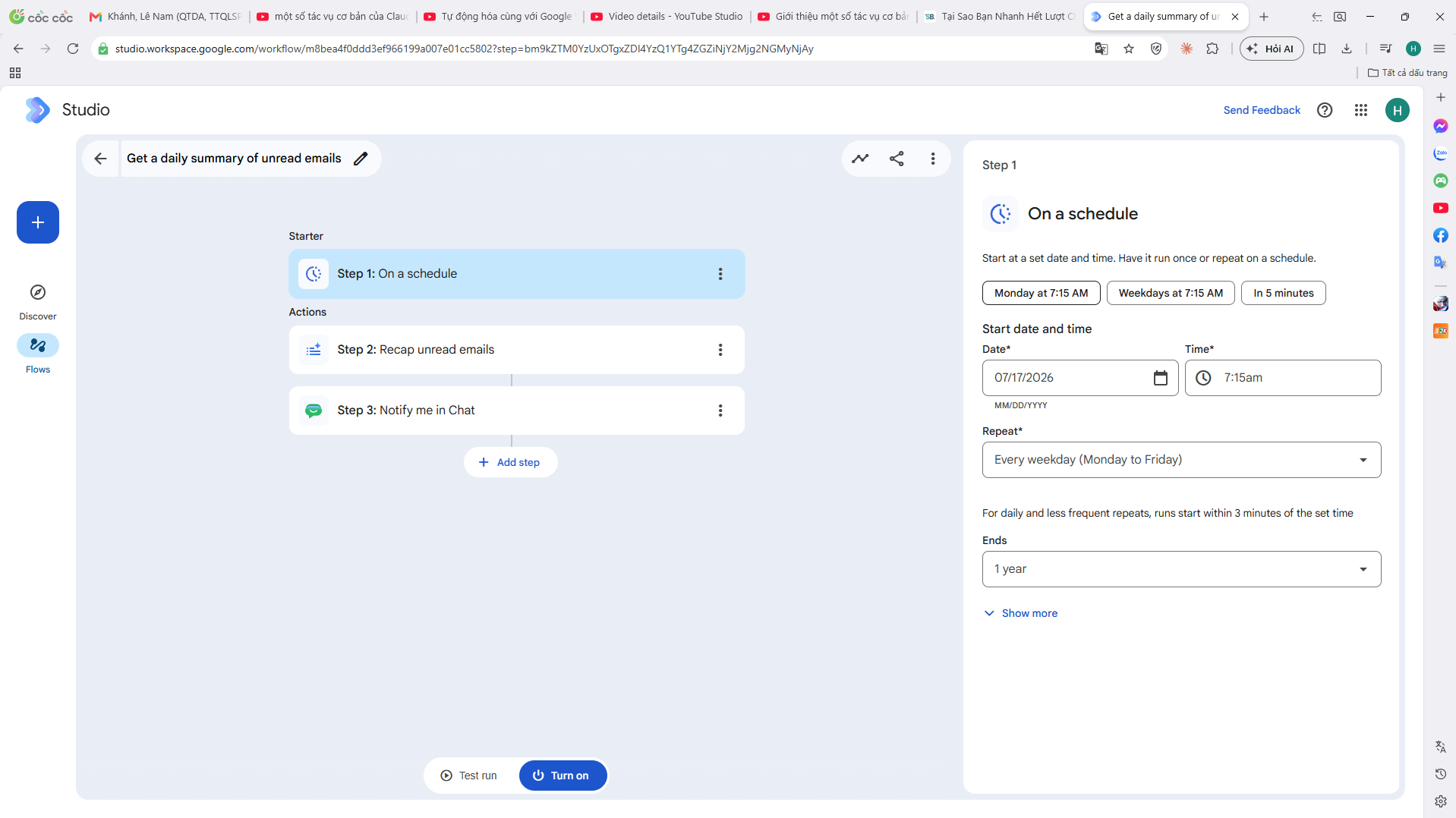Go back using the flow back arrow
This screenshot has height=818, width=1456.
tap(100, 159)
